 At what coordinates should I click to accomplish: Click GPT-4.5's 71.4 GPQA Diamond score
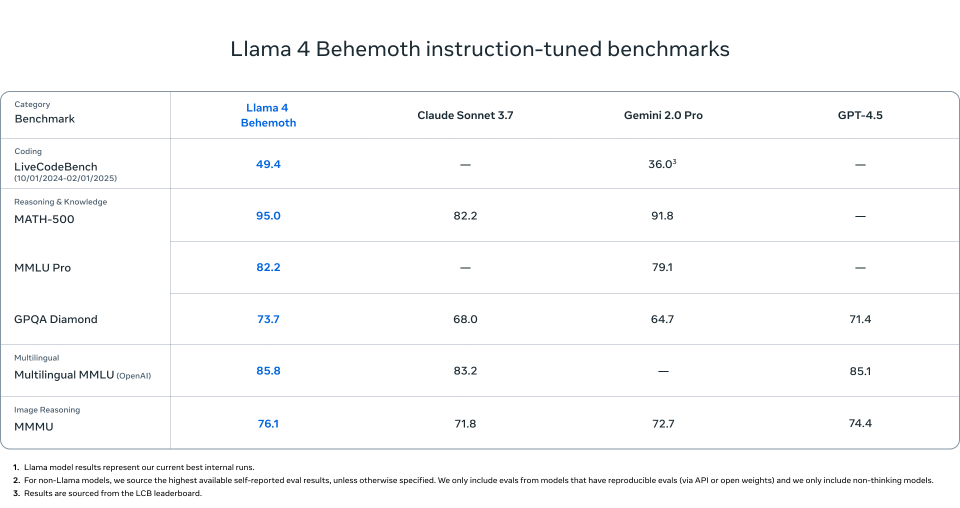(860, 319)
